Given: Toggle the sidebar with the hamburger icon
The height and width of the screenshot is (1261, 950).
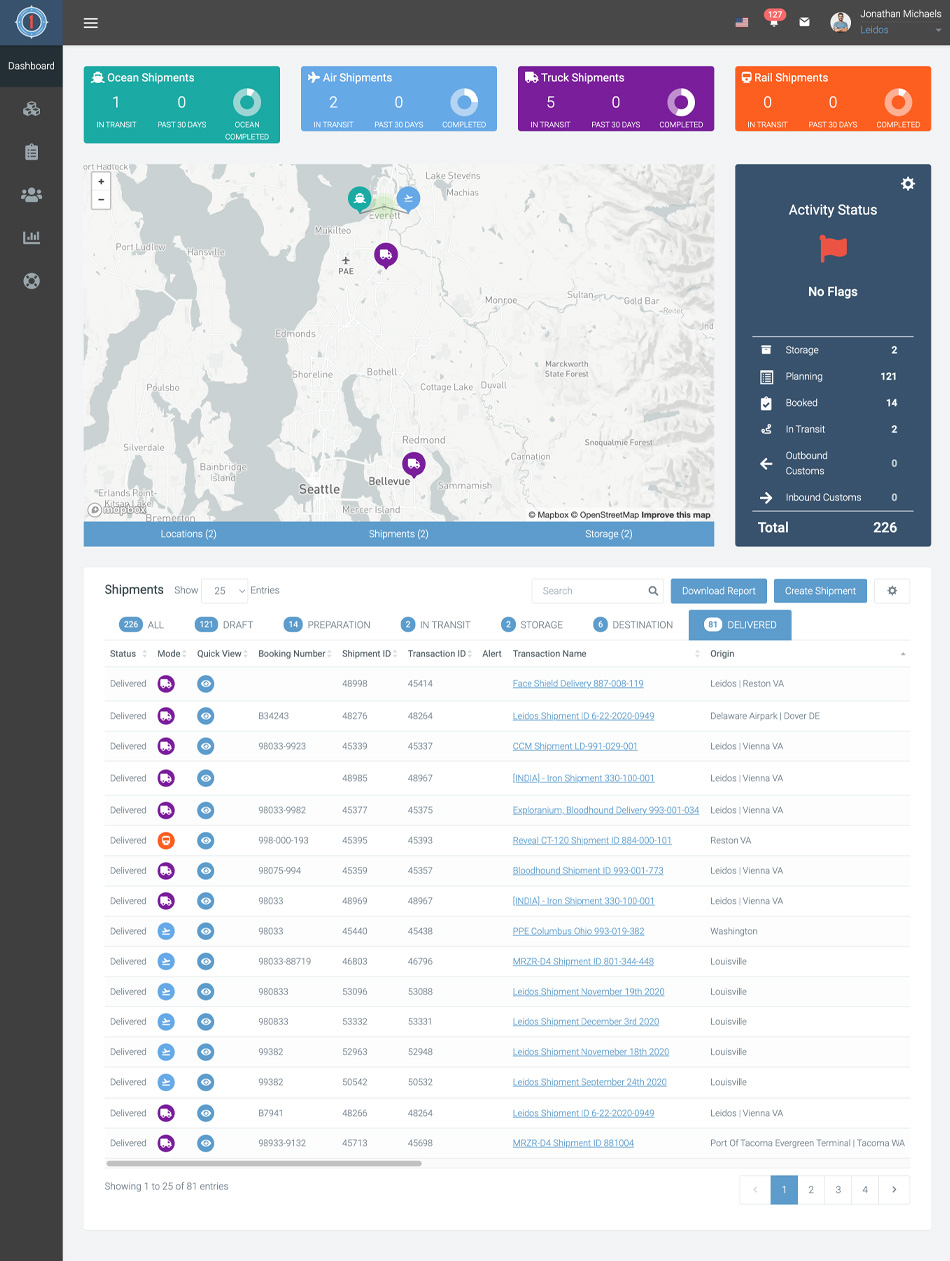Looking at the screenshot, I should pos(91,23).
